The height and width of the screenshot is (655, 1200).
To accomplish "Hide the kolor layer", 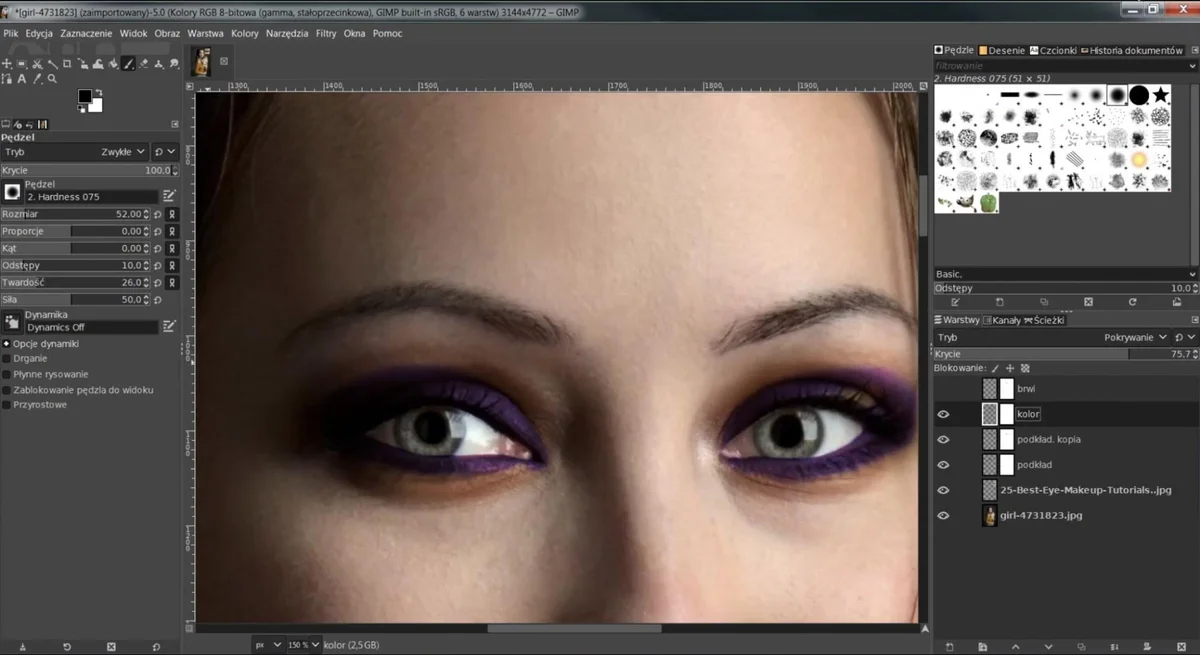I will [x=943, y=414].
